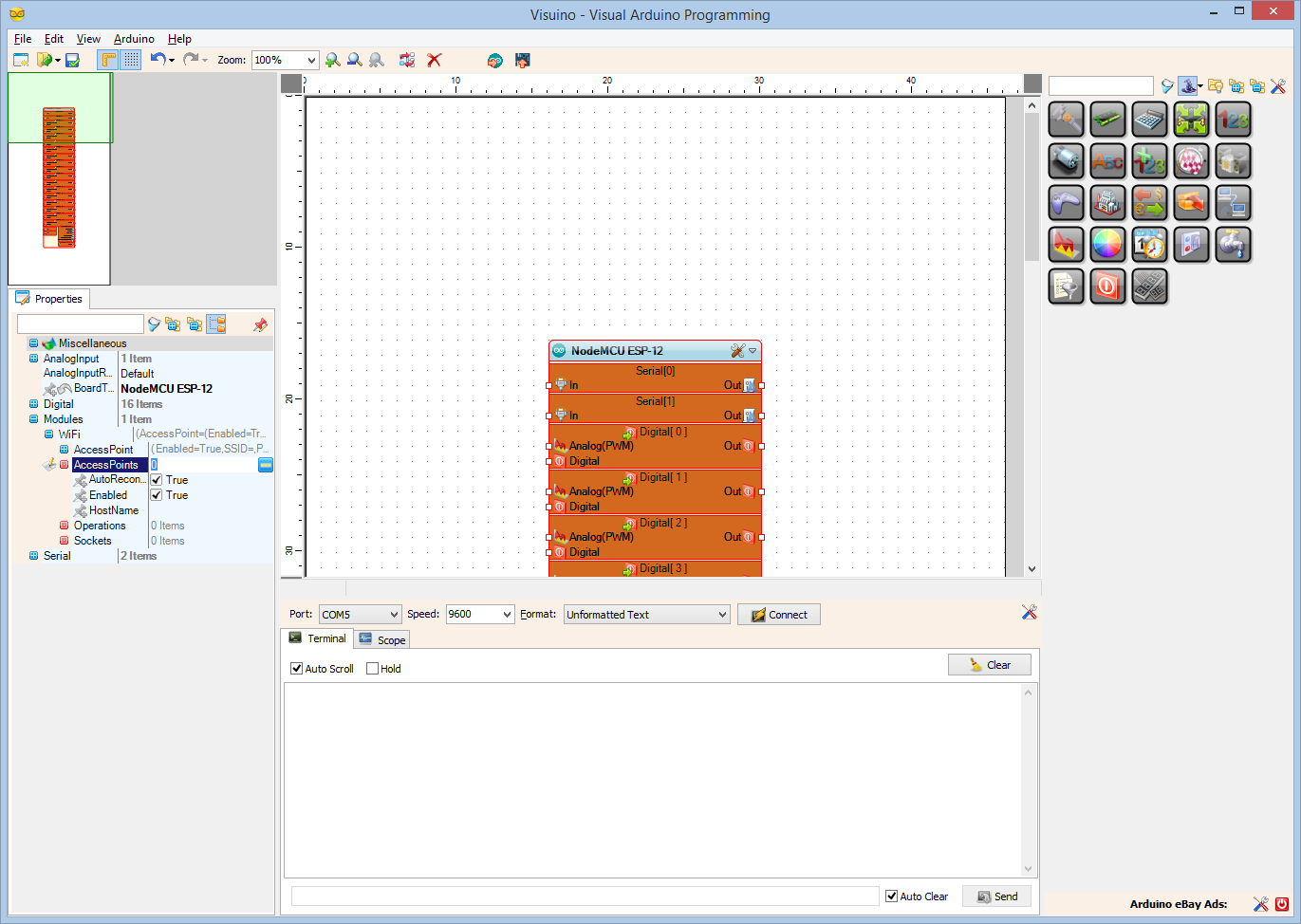Image resolution: width=1301 pixels, height=924 pixels.
Task: Open the water faucet components category
Action: tap(1233, 245)
